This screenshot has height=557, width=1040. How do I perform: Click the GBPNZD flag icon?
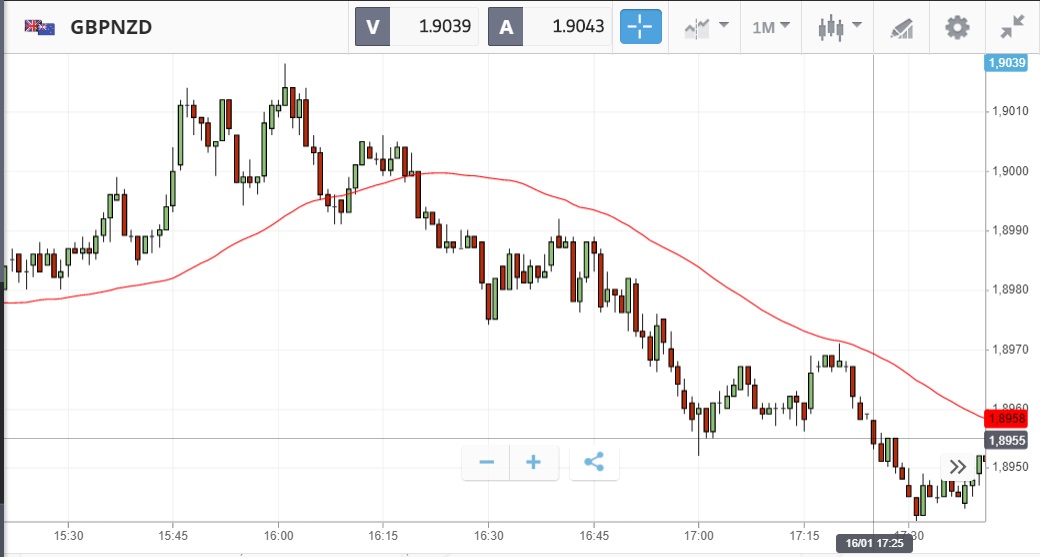40,27
